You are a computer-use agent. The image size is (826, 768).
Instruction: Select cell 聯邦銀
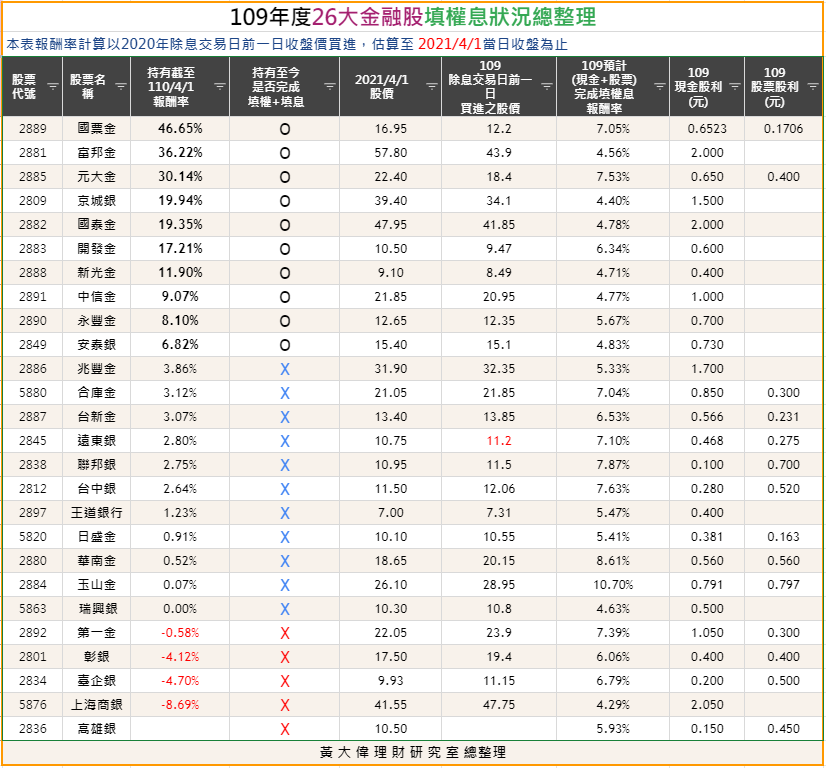[x=96, y=465]
